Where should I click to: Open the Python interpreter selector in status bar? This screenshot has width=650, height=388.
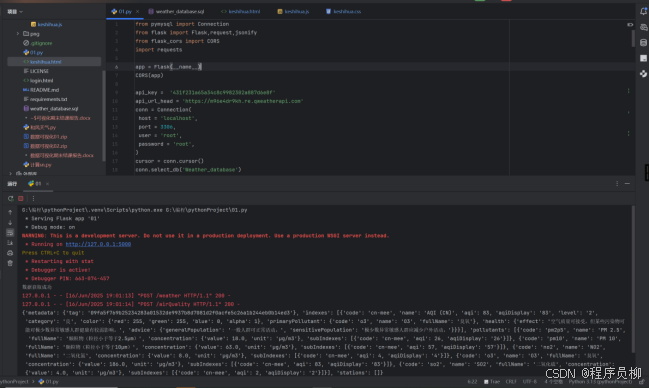click(600, 382)
